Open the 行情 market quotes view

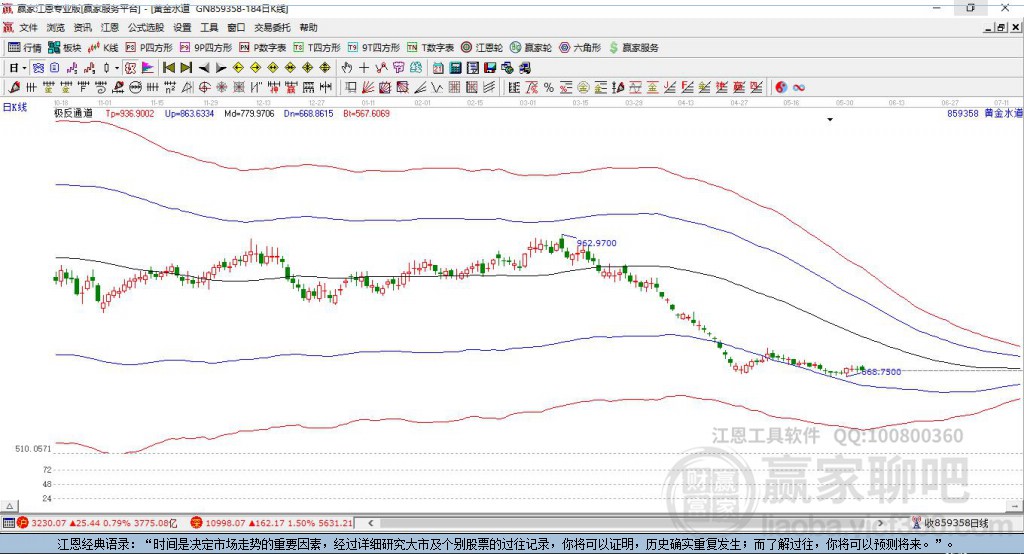[x=24, y=48]
